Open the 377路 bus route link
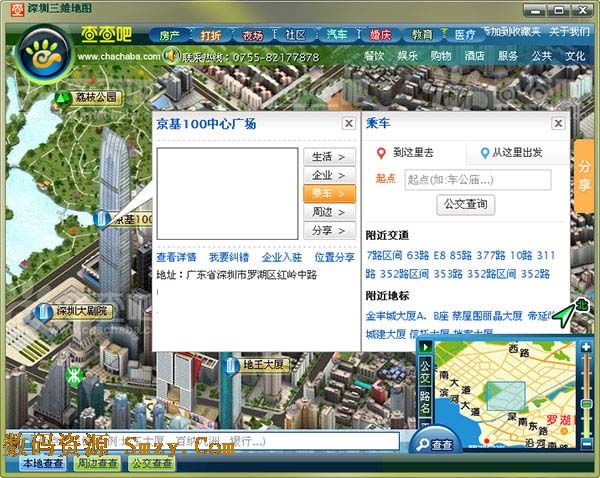Viewport: 600px width, 478px height. point(491,255)
